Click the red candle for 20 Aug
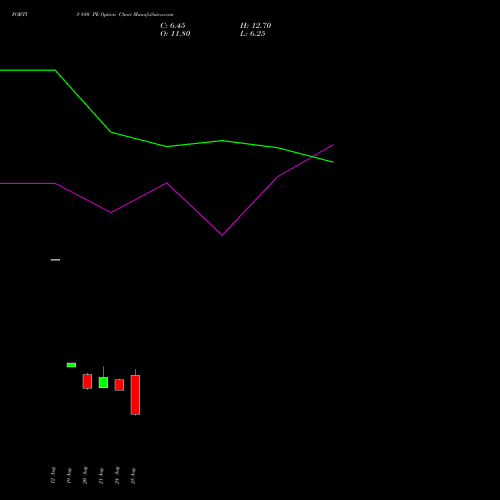This screenshot has width=500, height=500. coord(87,381)
